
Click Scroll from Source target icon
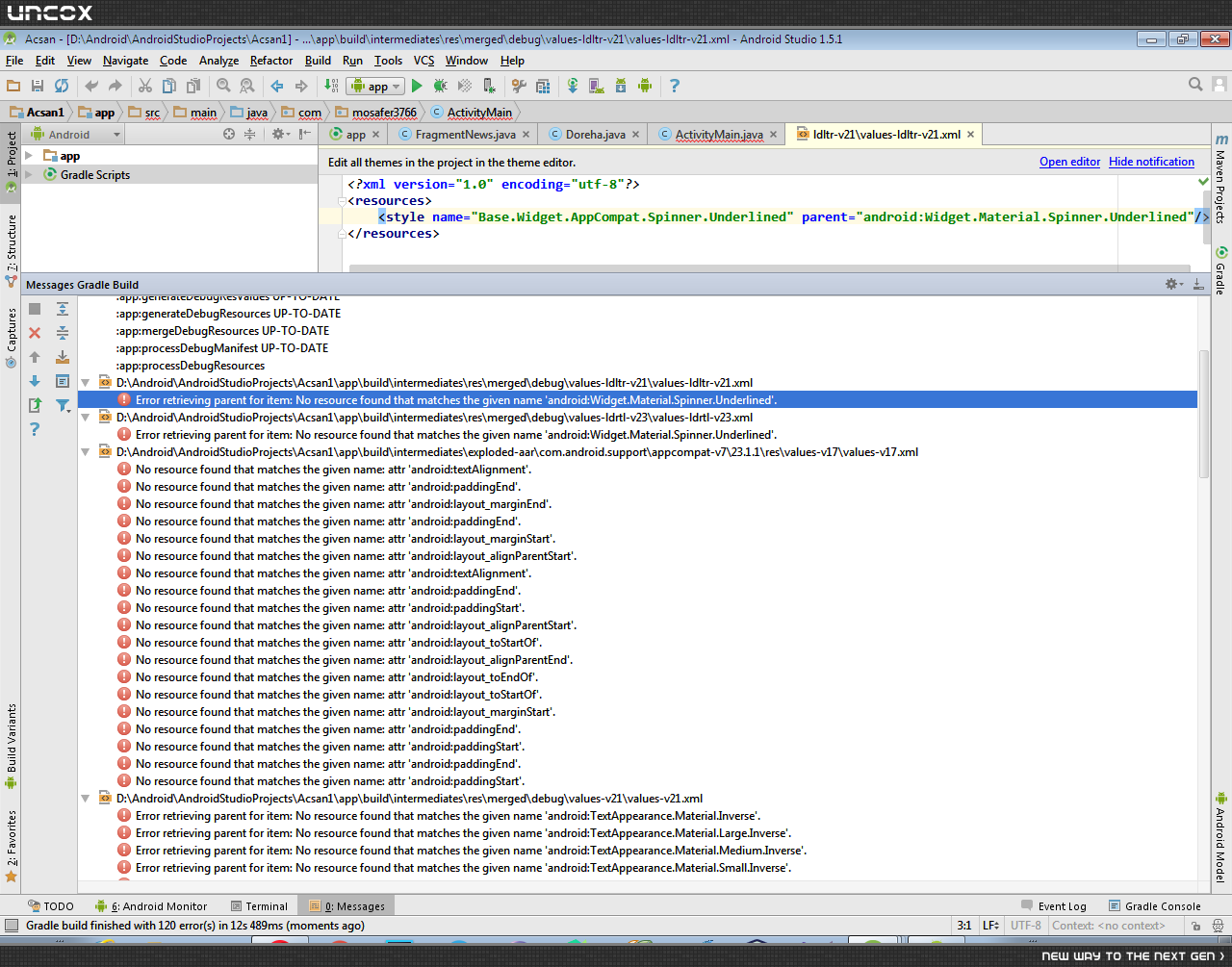pyautogui.click(x=229, y=135)
